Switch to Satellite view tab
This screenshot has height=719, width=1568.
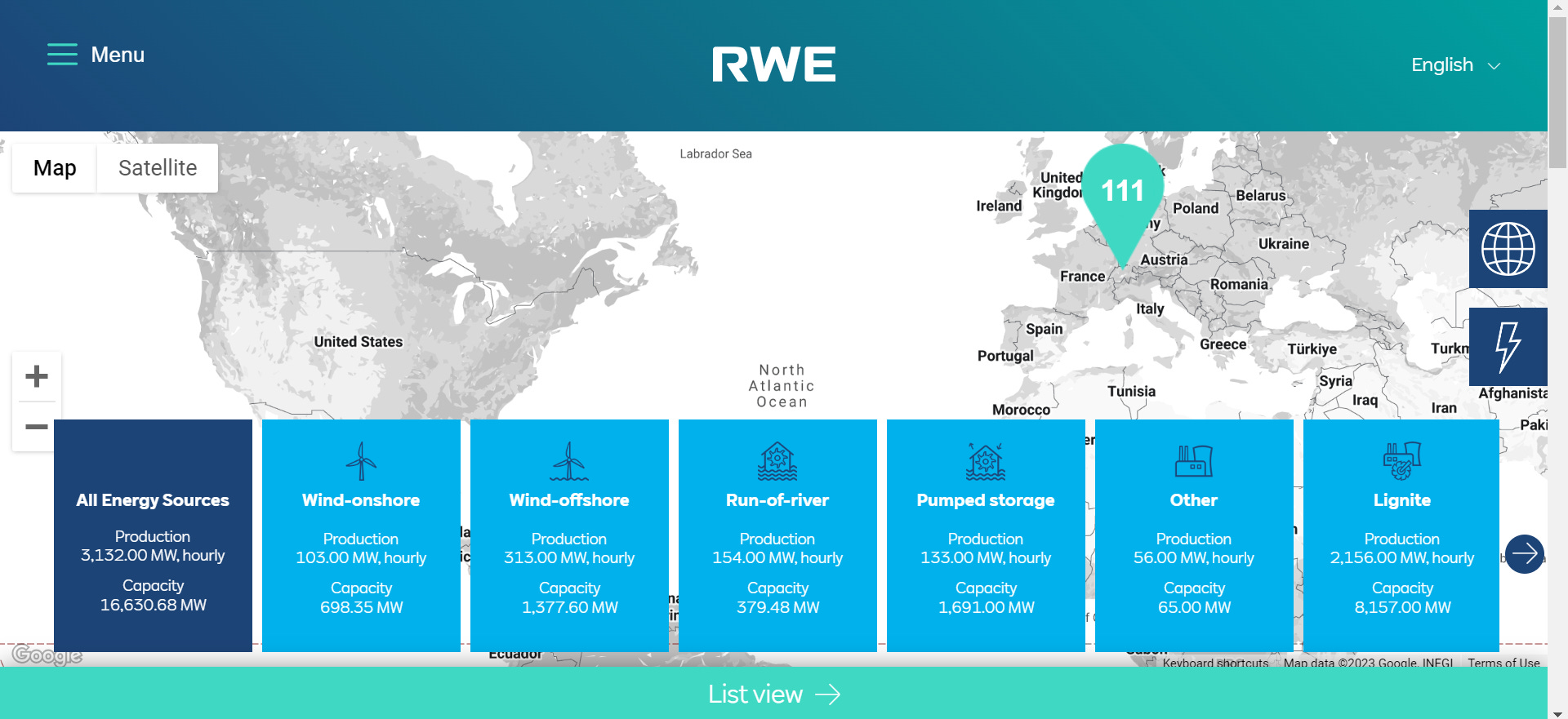(158, 168)
